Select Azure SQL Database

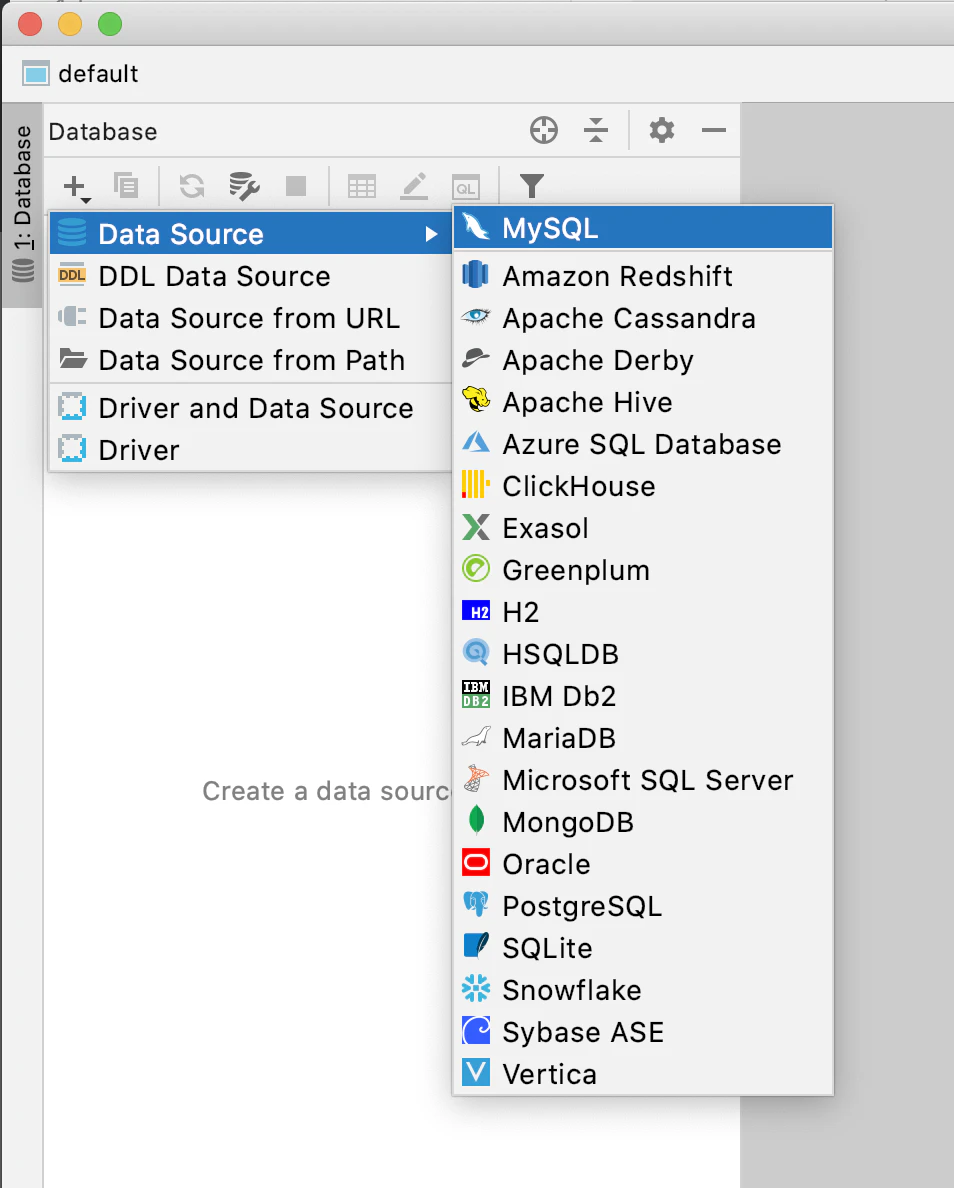[643, 444]
